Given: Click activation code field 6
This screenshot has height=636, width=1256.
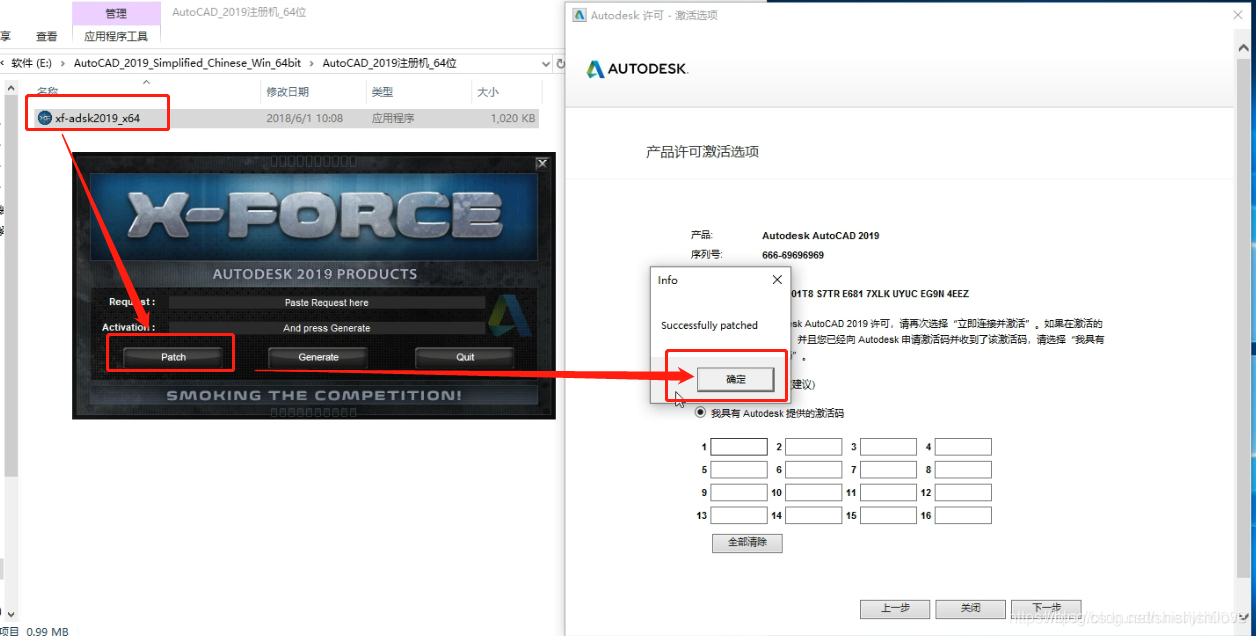Looking at the screenshot, I should click(x=814, y=470).
